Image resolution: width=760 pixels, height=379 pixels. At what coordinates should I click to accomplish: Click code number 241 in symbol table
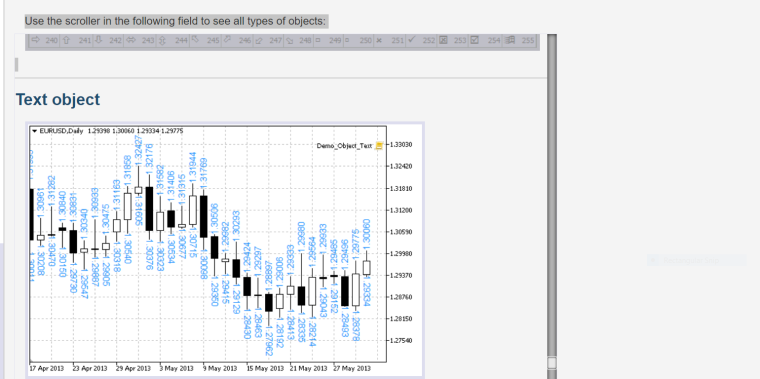click(85, 41)
